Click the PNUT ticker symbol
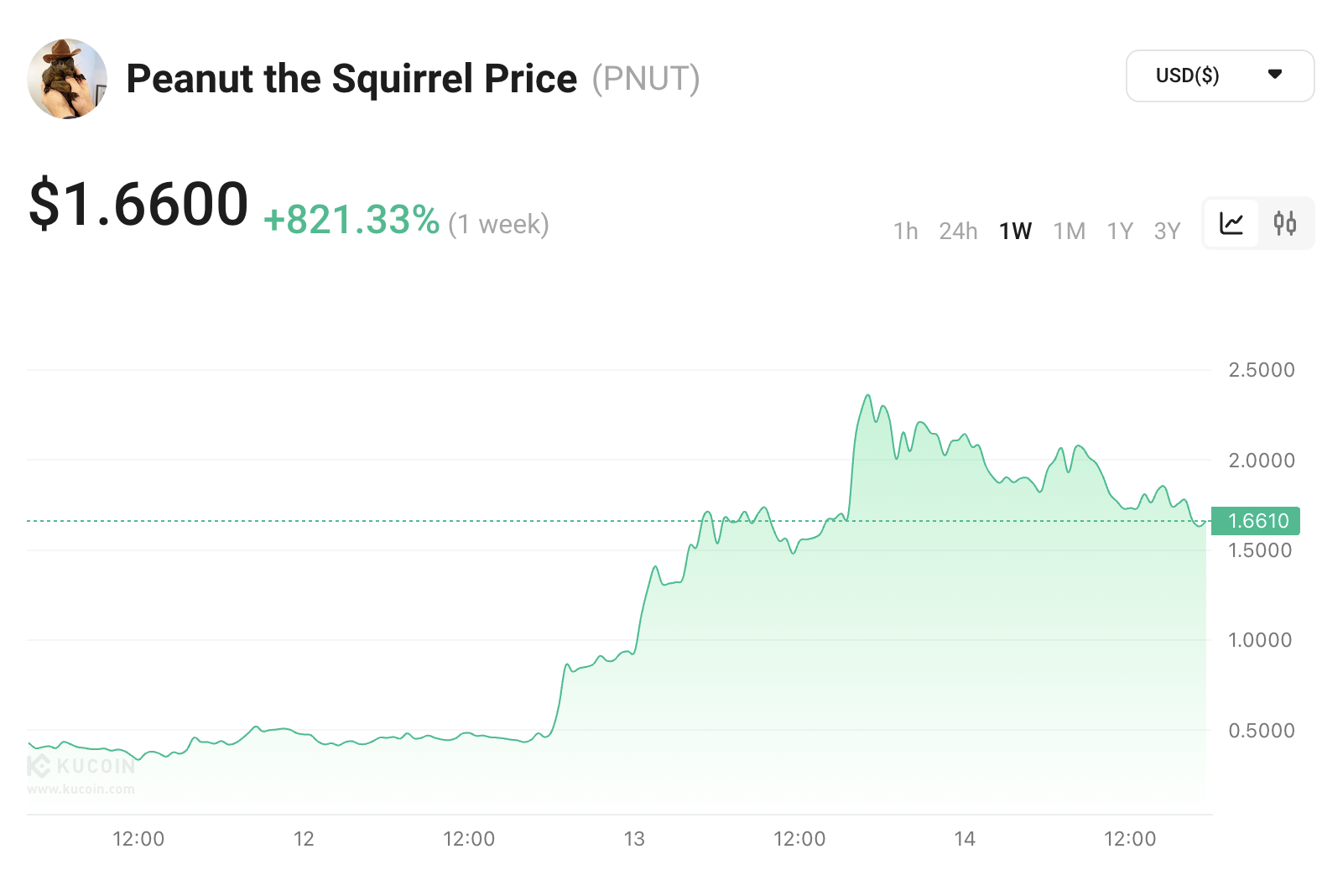Viewport: 1322px width, 896px height. click(x=645, y=79)
